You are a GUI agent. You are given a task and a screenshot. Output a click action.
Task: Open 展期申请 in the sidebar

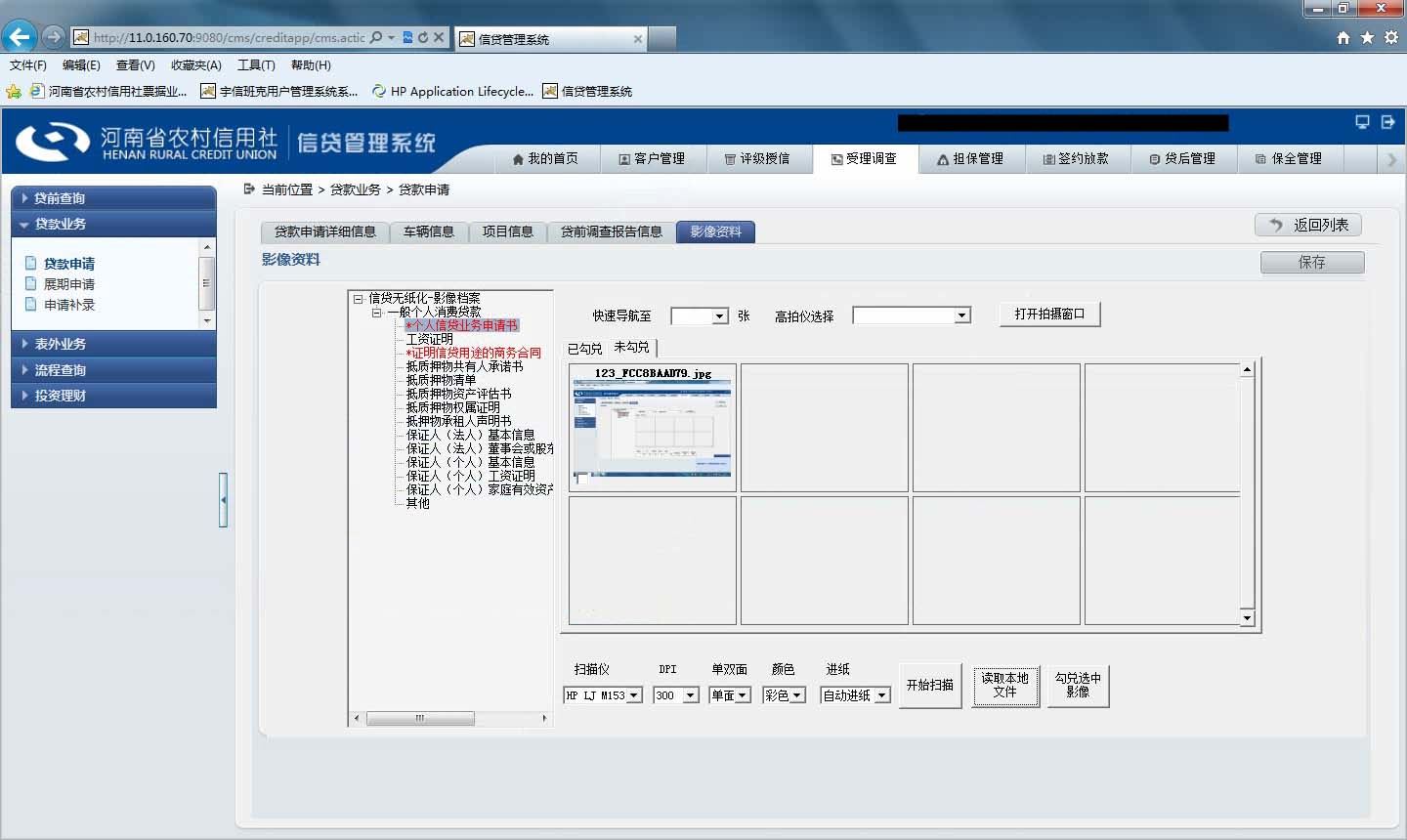tap(68, 284)
